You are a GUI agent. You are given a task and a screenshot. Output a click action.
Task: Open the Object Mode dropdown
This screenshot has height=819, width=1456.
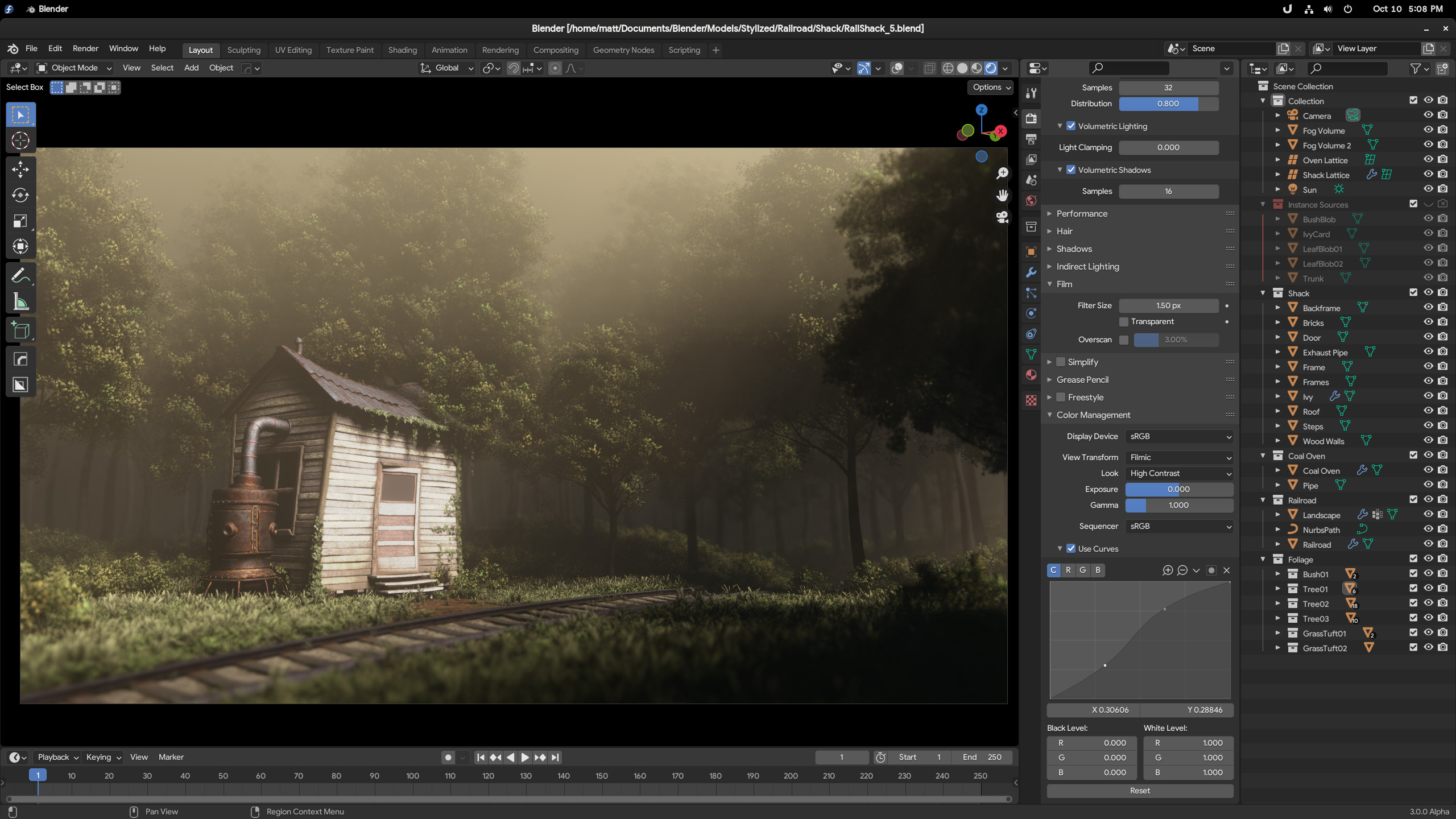pos(74,68)
